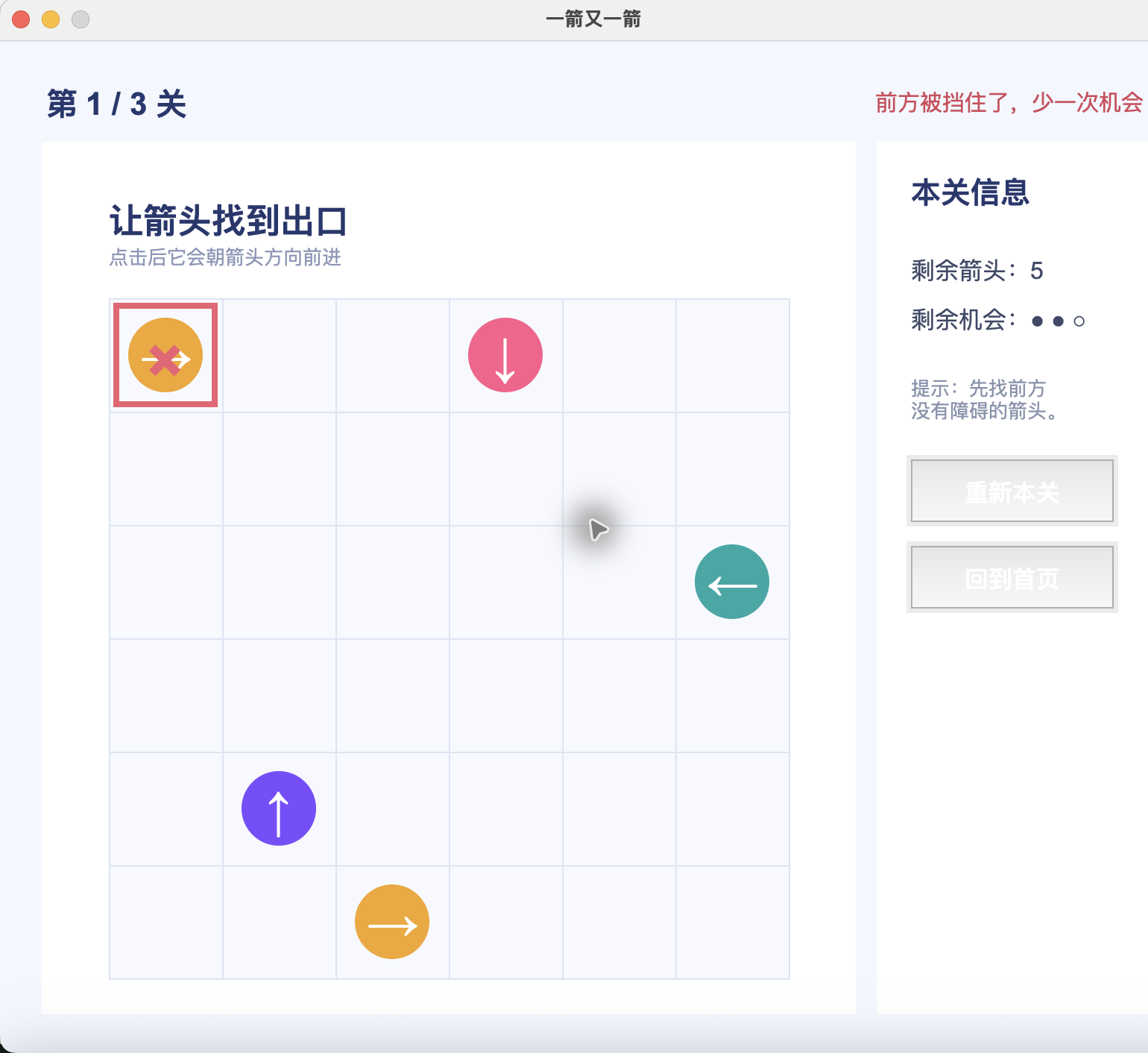This screenshot has width=1148, height=1053.
Task: Click the 让箭头找到出口 title text
Action: 228,221
